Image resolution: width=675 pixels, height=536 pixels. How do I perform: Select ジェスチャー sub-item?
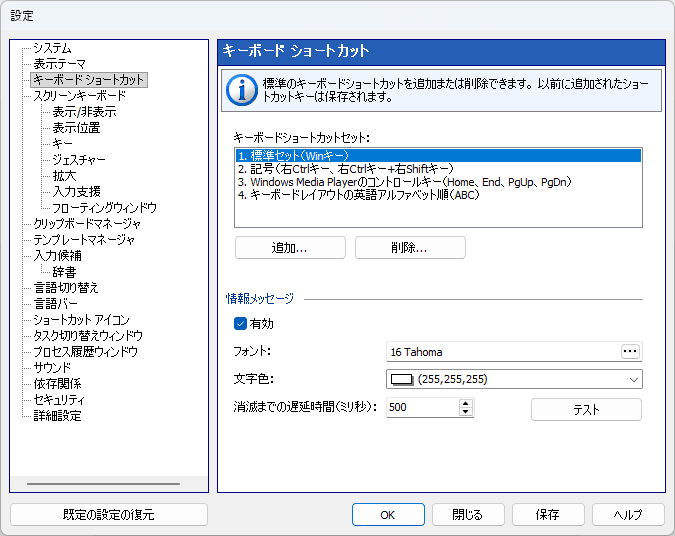(79, 159)
